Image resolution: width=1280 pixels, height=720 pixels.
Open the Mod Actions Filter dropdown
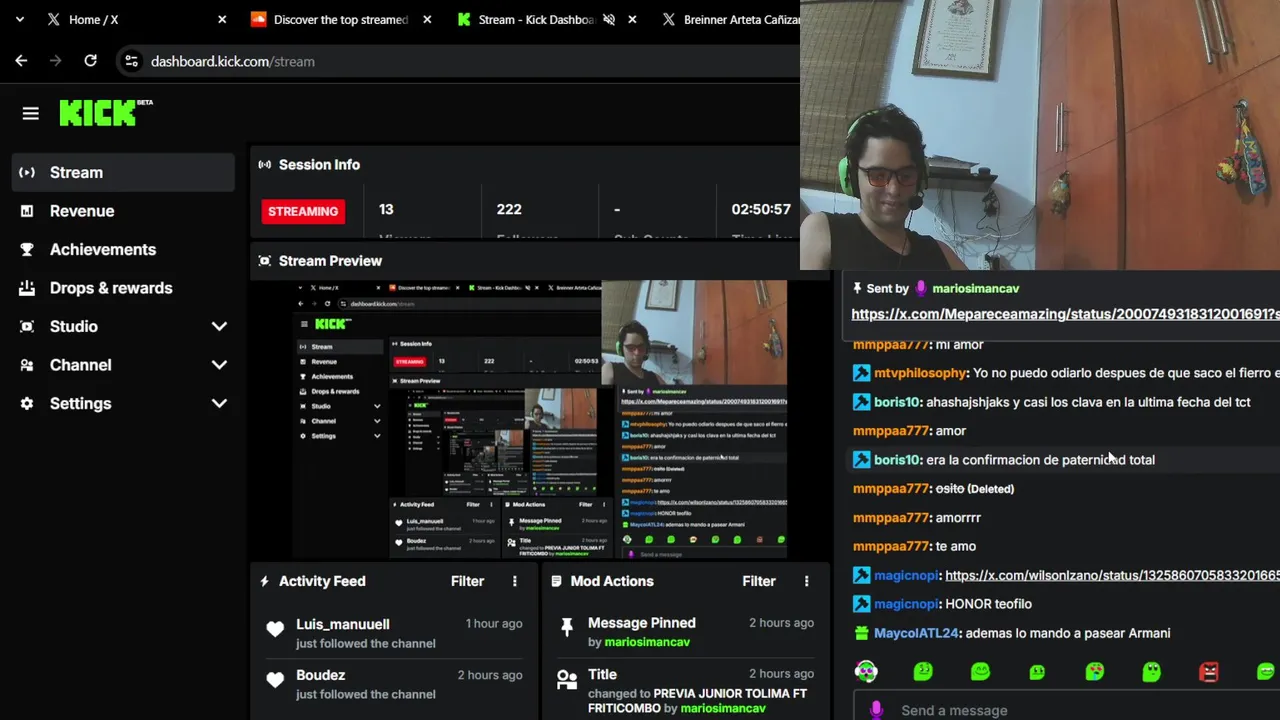tap(759, 581)
